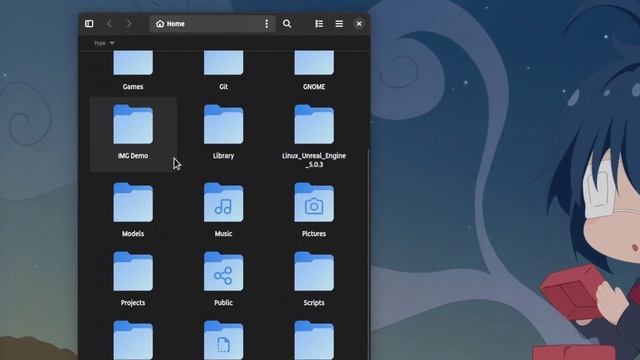Click the Library folder name
Viewport: 640px width, 360px height.
point(223,156)
